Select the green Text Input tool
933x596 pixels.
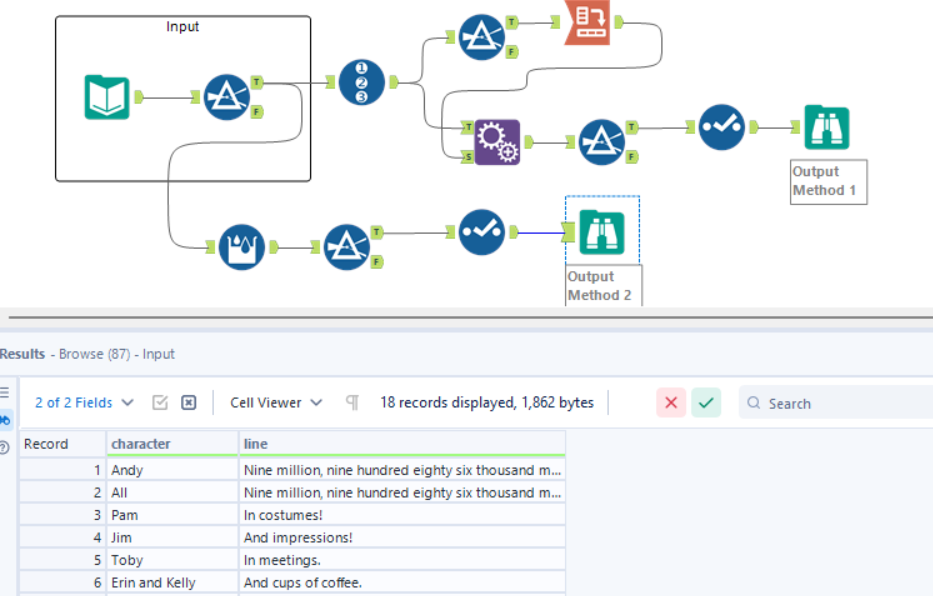tap(107, 97)
